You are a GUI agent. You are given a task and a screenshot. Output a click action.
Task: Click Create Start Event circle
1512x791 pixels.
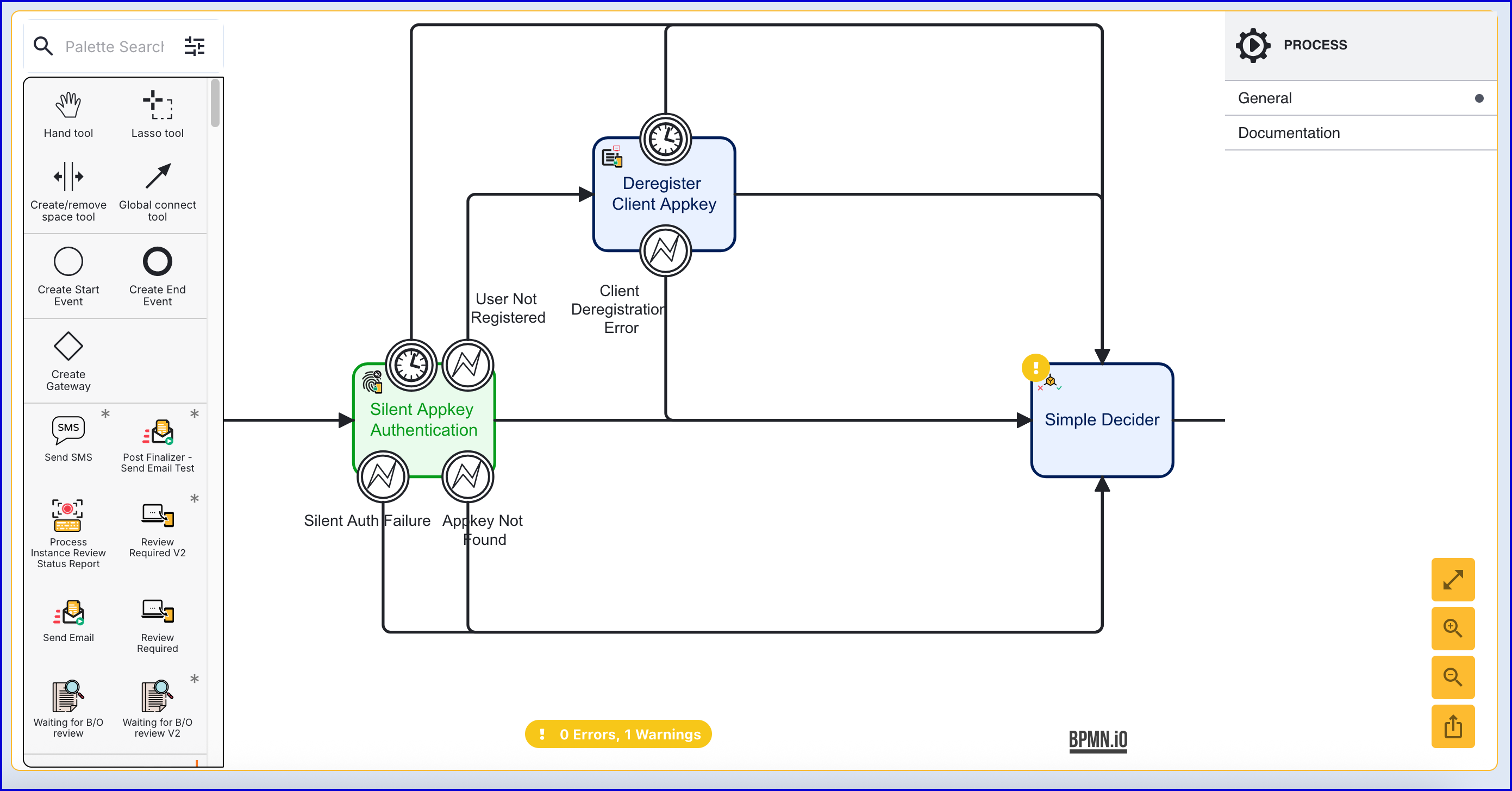point(68,262)
